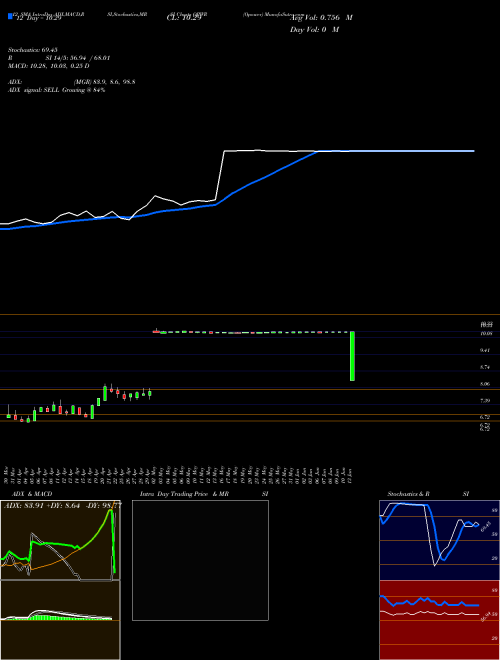This screenshot has height=660, width=500.
Task: Click the 'MACD: 10.28, 10.03, 0.25 D' line
Action: tap(49, 66)
